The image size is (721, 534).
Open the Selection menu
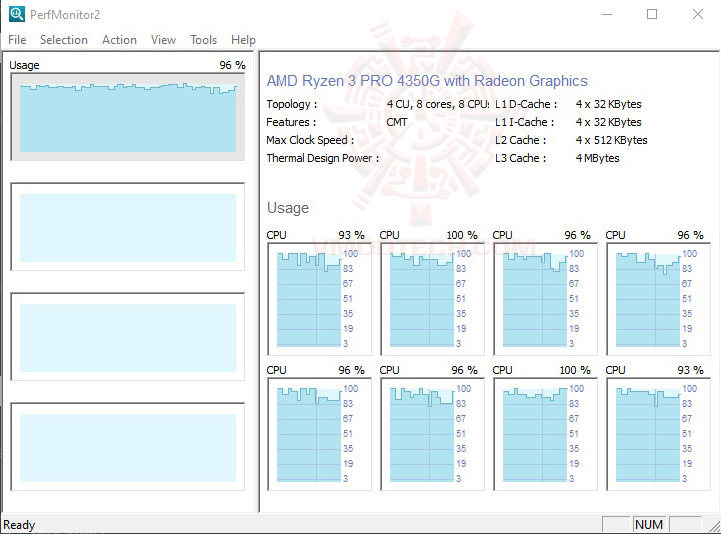pyautogui.click(x=64, y=40)
